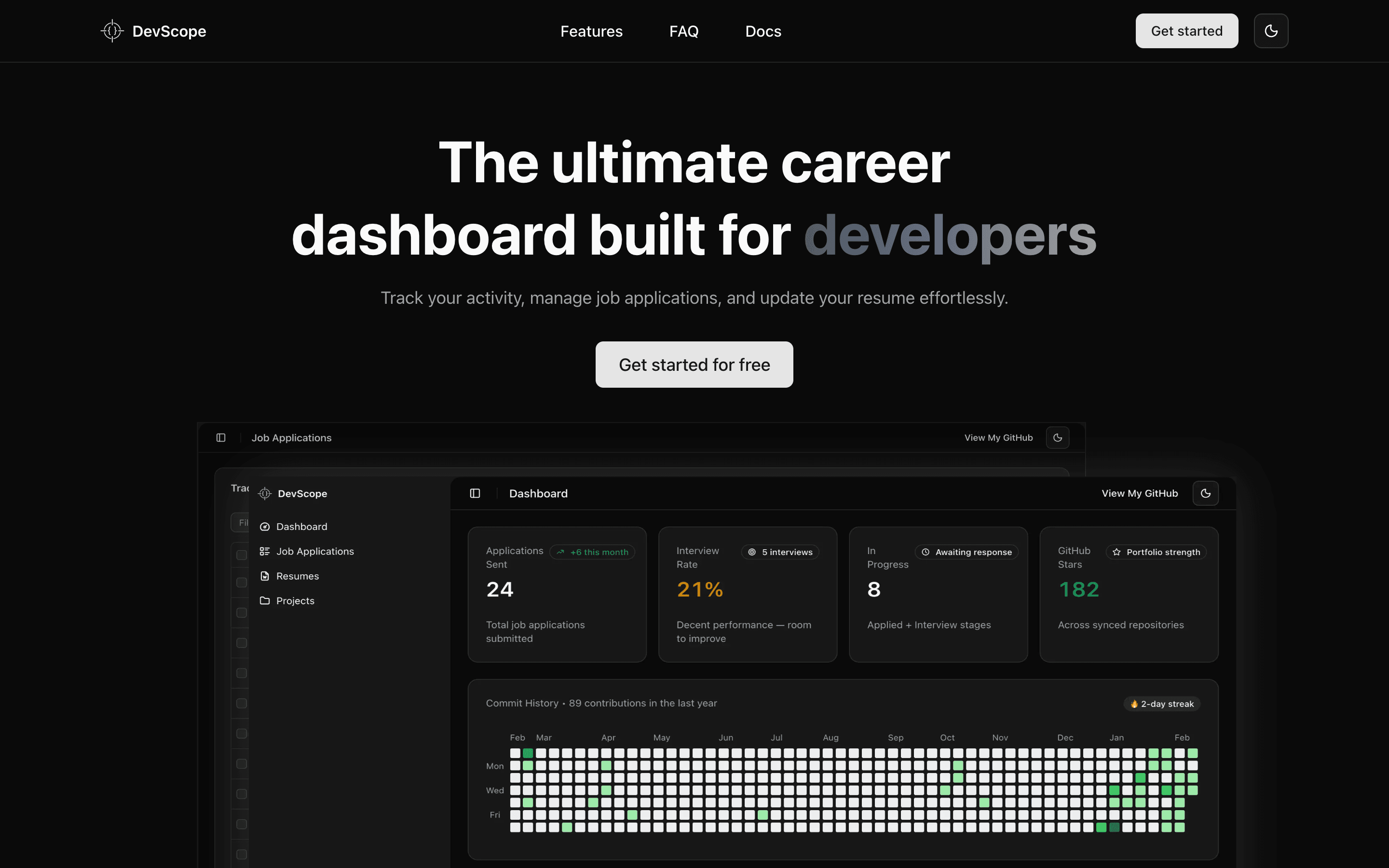Check the first checkbox in the tracker list

coord(241,555)
